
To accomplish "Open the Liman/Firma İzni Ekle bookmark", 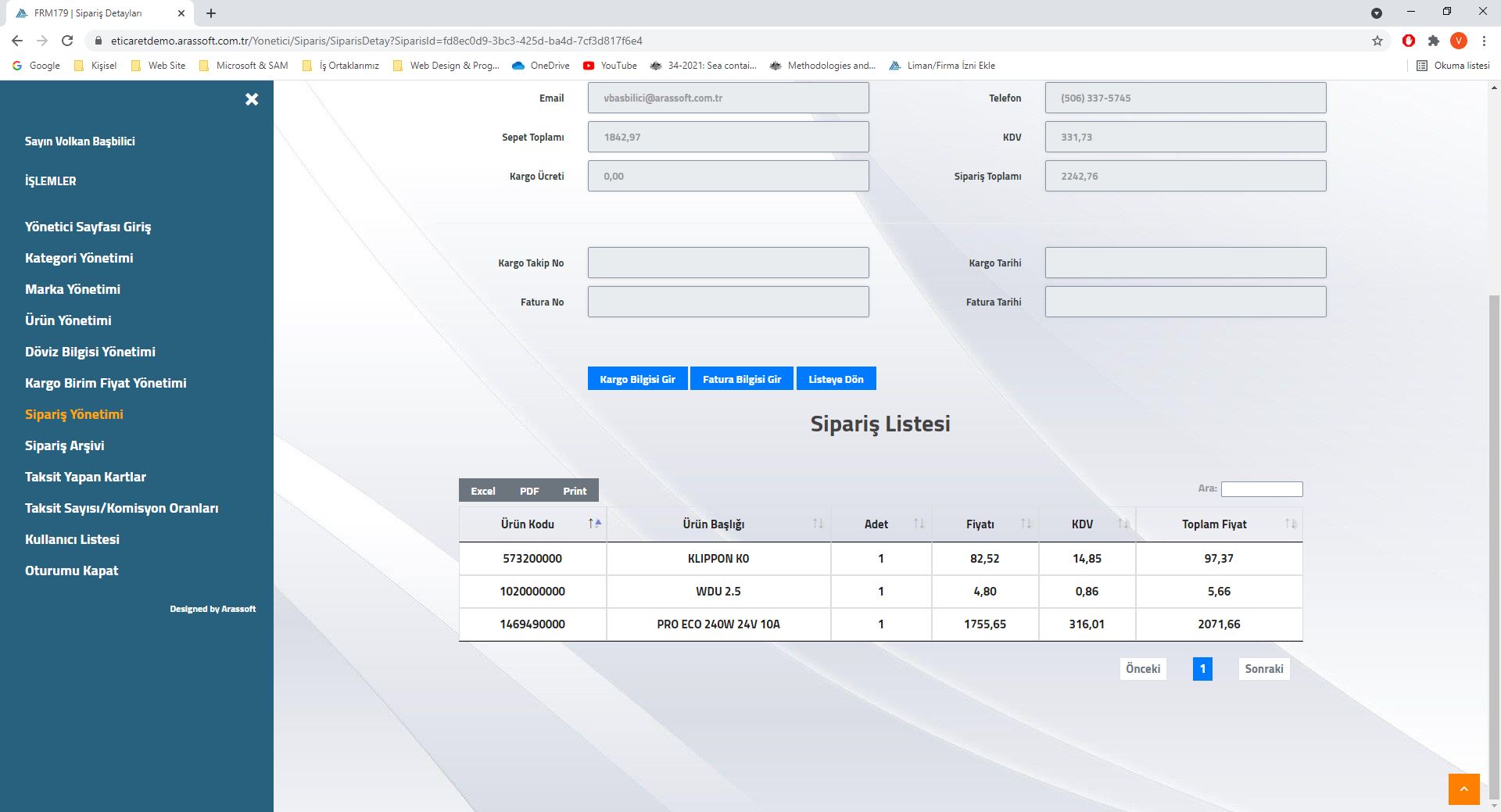I will (x=943, y=66).
